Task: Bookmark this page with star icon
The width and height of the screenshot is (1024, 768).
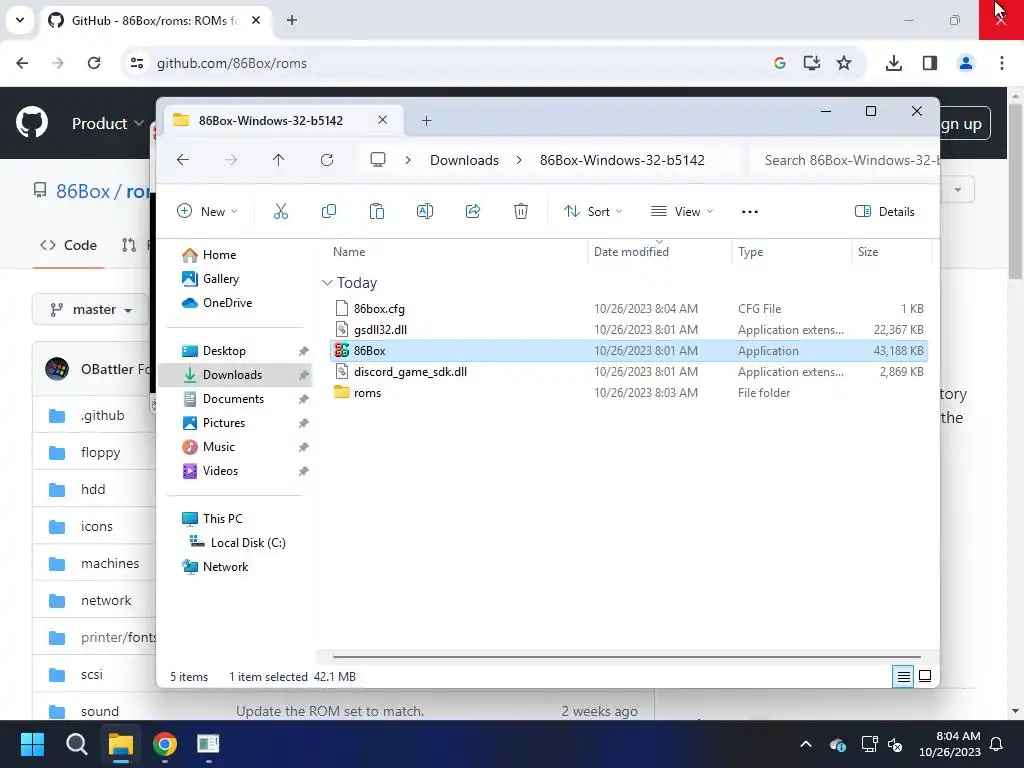Action: 844,63
